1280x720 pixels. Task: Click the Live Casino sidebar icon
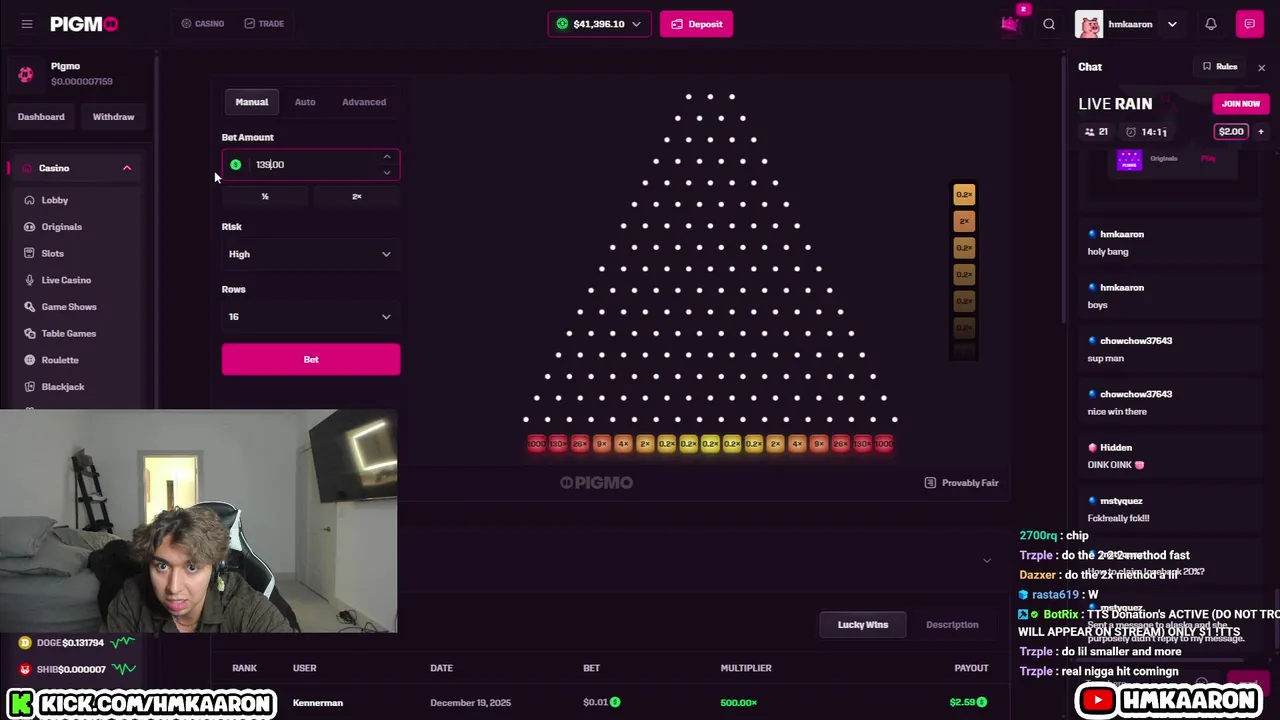[x=29, y=280]
